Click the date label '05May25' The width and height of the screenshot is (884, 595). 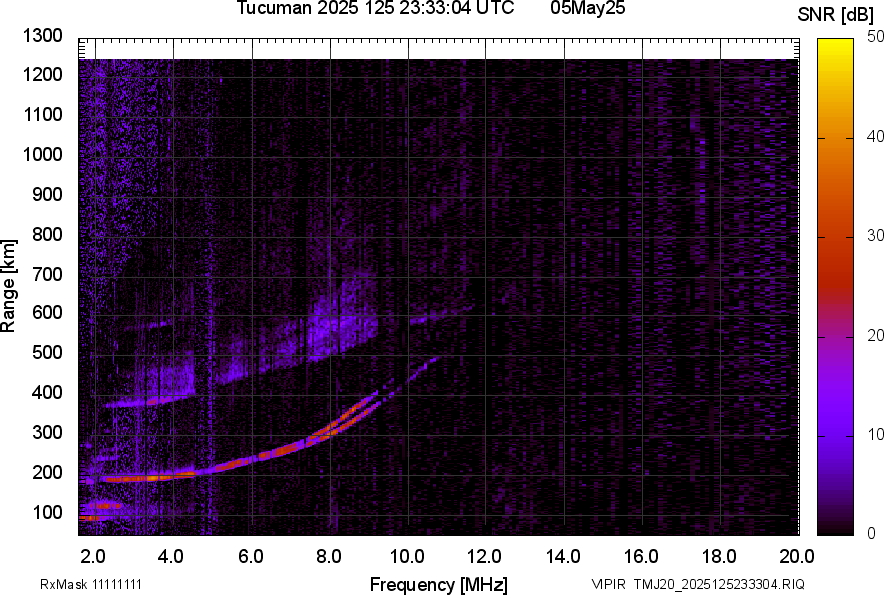[588, 8]
